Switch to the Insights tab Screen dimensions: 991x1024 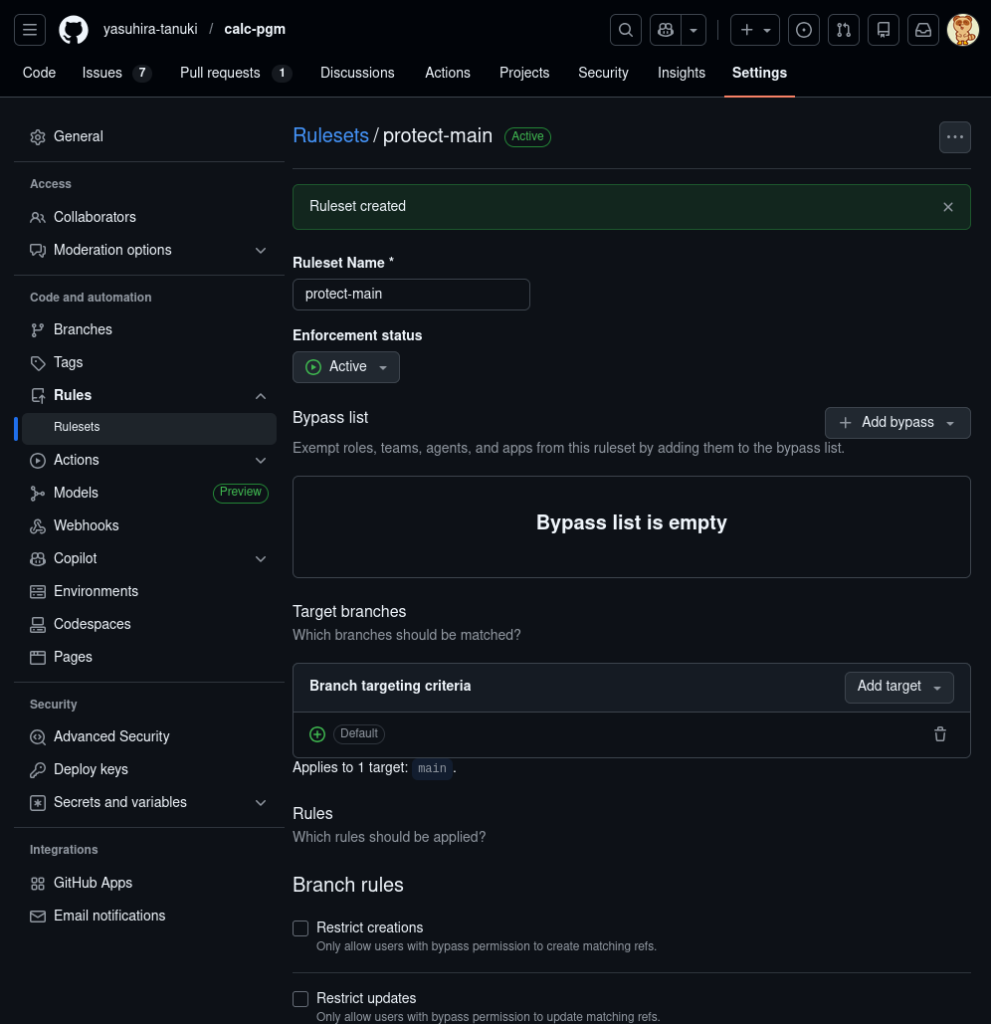[x=681, y=73]
